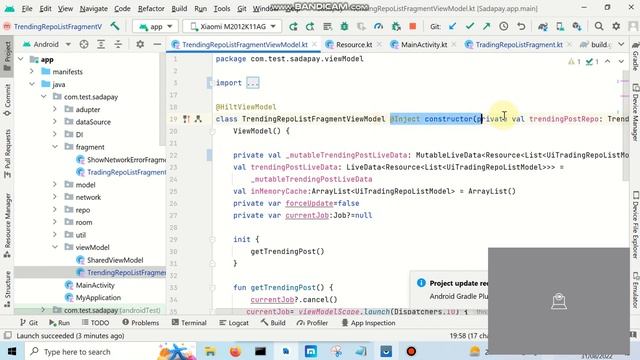Click Collapse All icon in project panel
The width and height of the screenshot is (640, 360).
118,44
